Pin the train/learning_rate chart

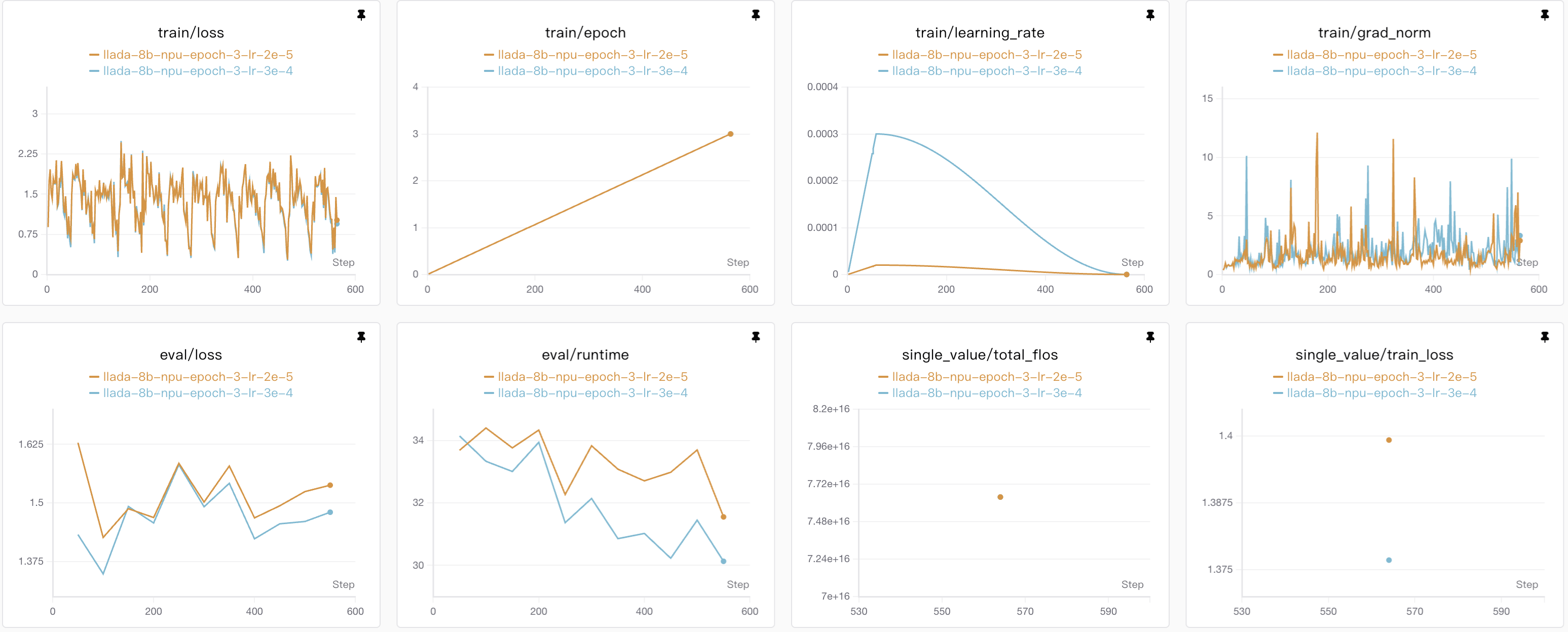(1150, 15)
